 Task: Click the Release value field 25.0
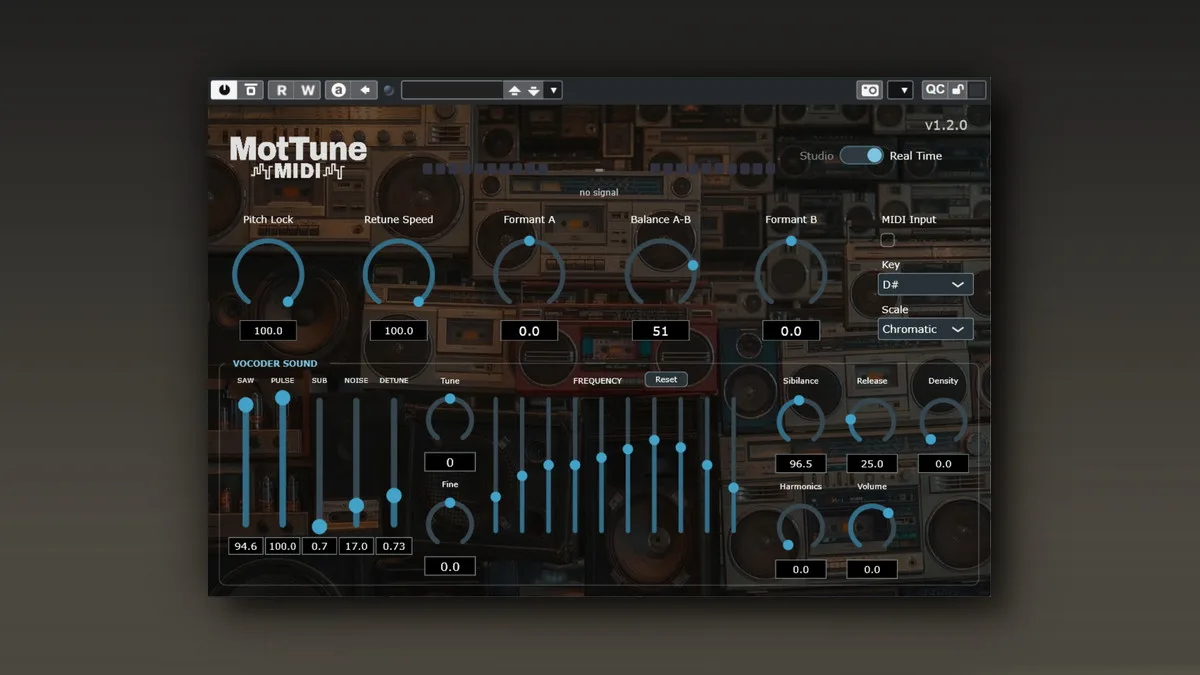click(872, 463)
